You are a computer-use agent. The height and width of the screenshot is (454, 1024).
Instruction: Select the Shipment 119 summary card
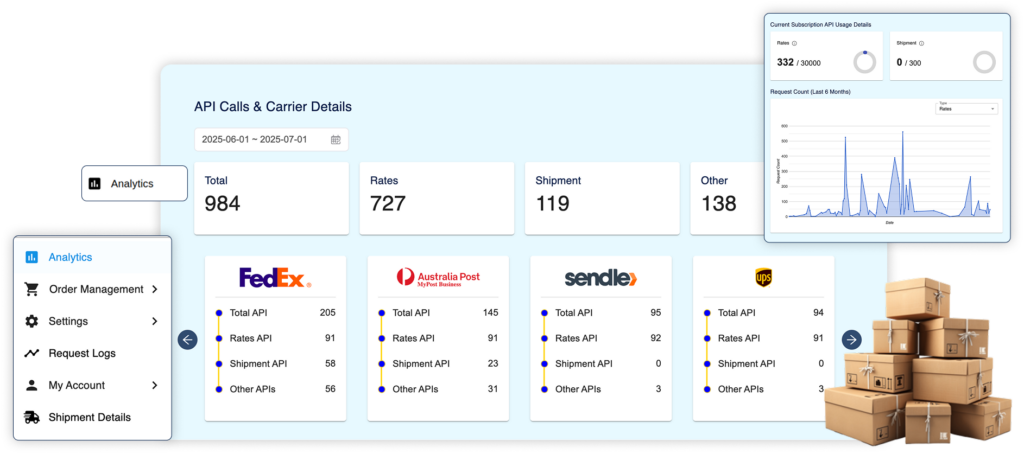click(x=602, y=199)
